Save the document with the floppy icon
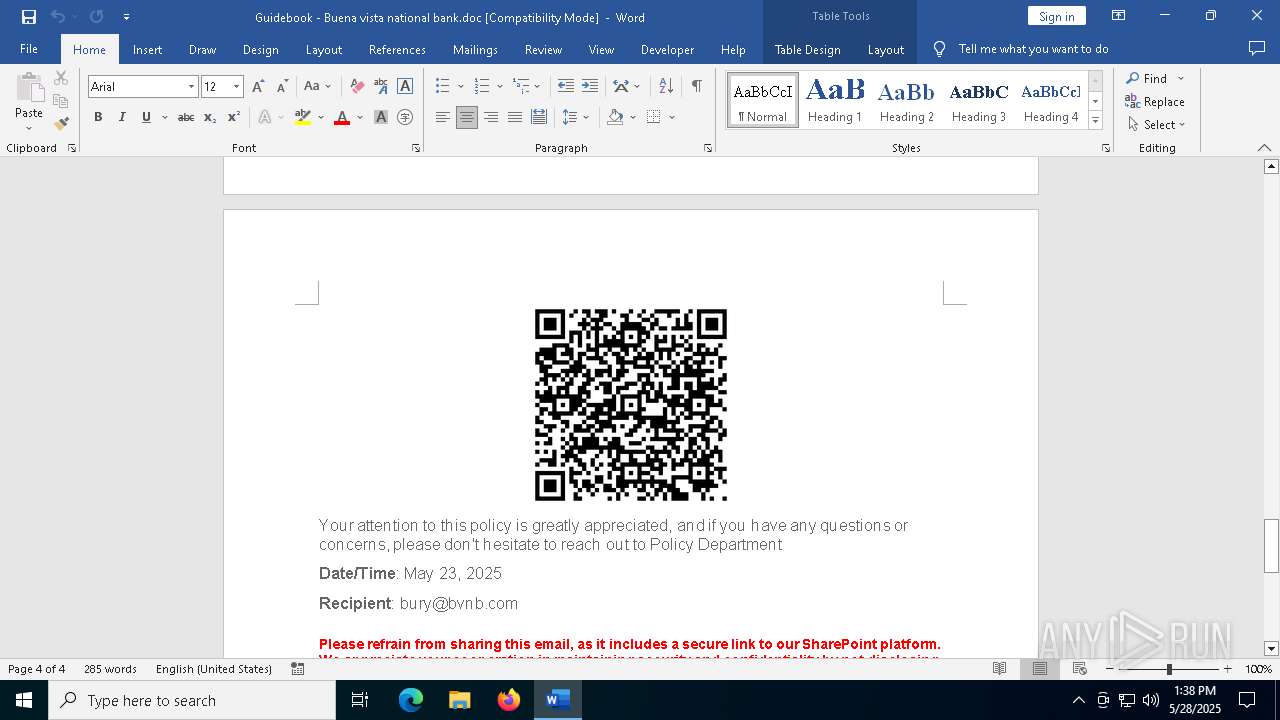Viewport: 1280px width, 720px height. [x=28, y=17]
